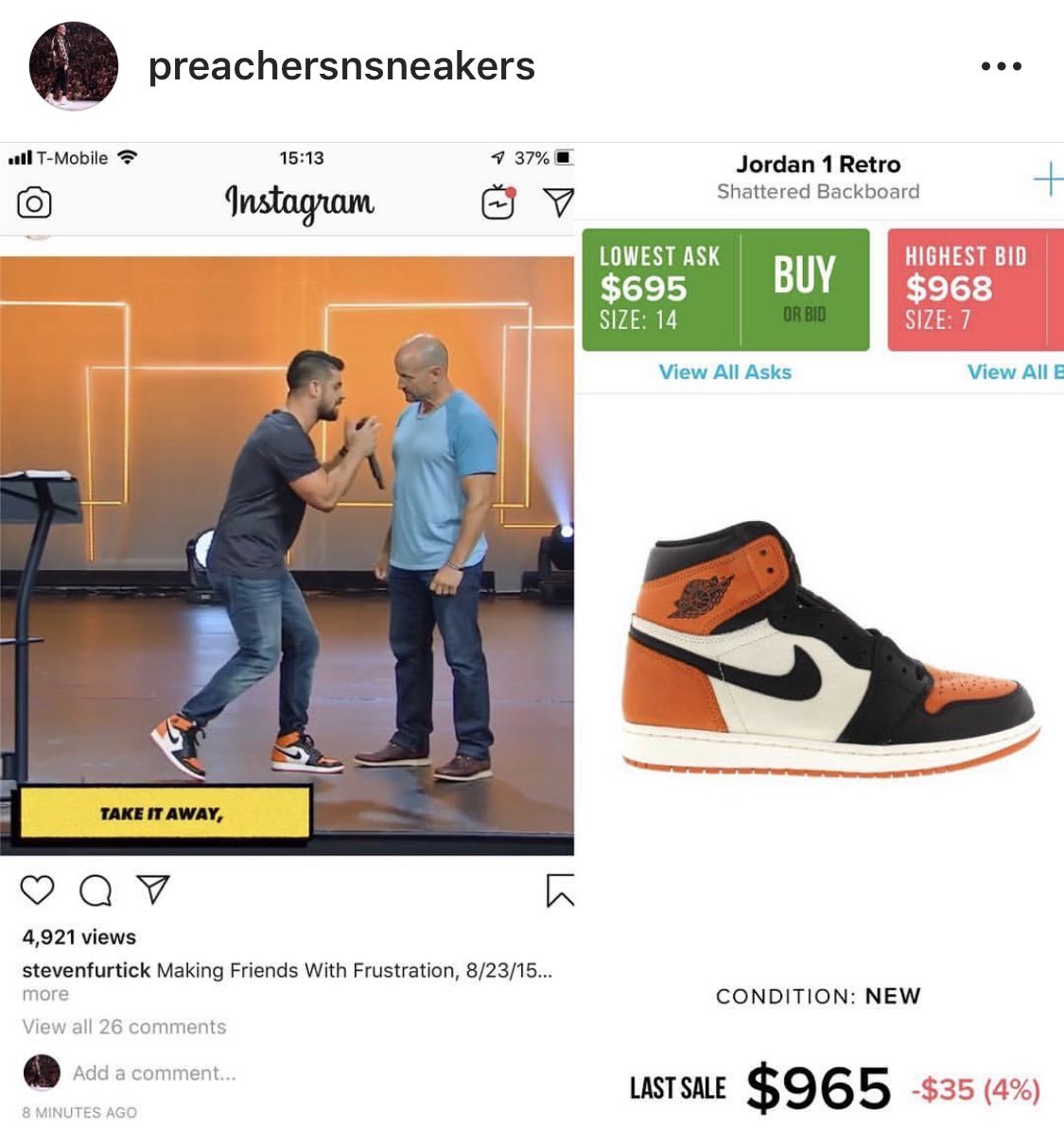1064x1132 pixels.
Task: Share post via paper plane below video
Action: click(153, 889)
